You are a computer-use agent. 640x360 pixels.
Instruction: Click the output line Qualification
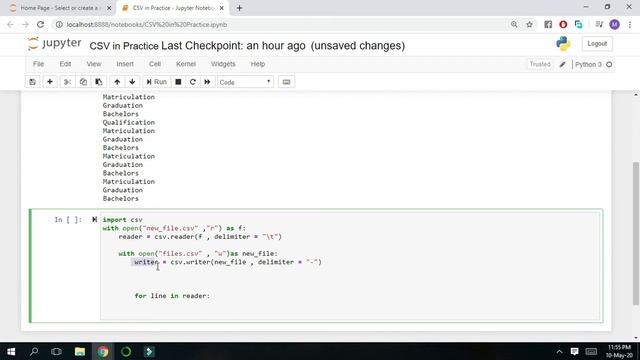tap(129, 122)
